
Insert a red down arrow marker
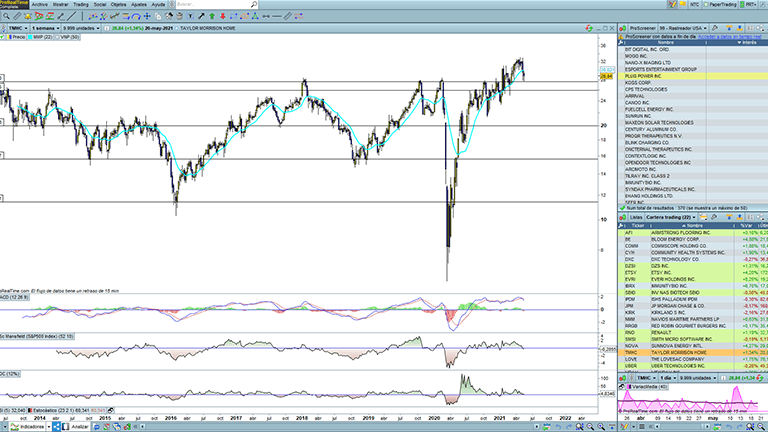(223, 16)
